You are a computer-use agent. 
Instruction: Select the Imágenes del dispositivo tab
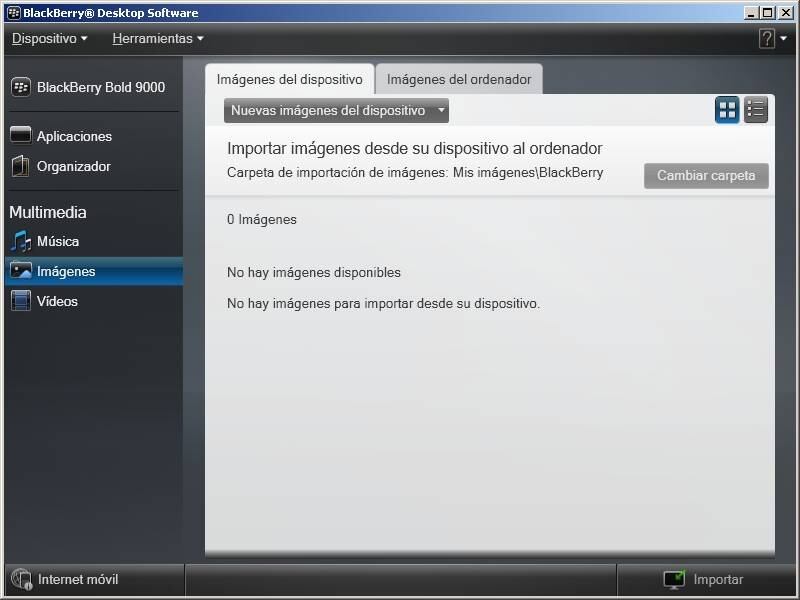[289, 79]
